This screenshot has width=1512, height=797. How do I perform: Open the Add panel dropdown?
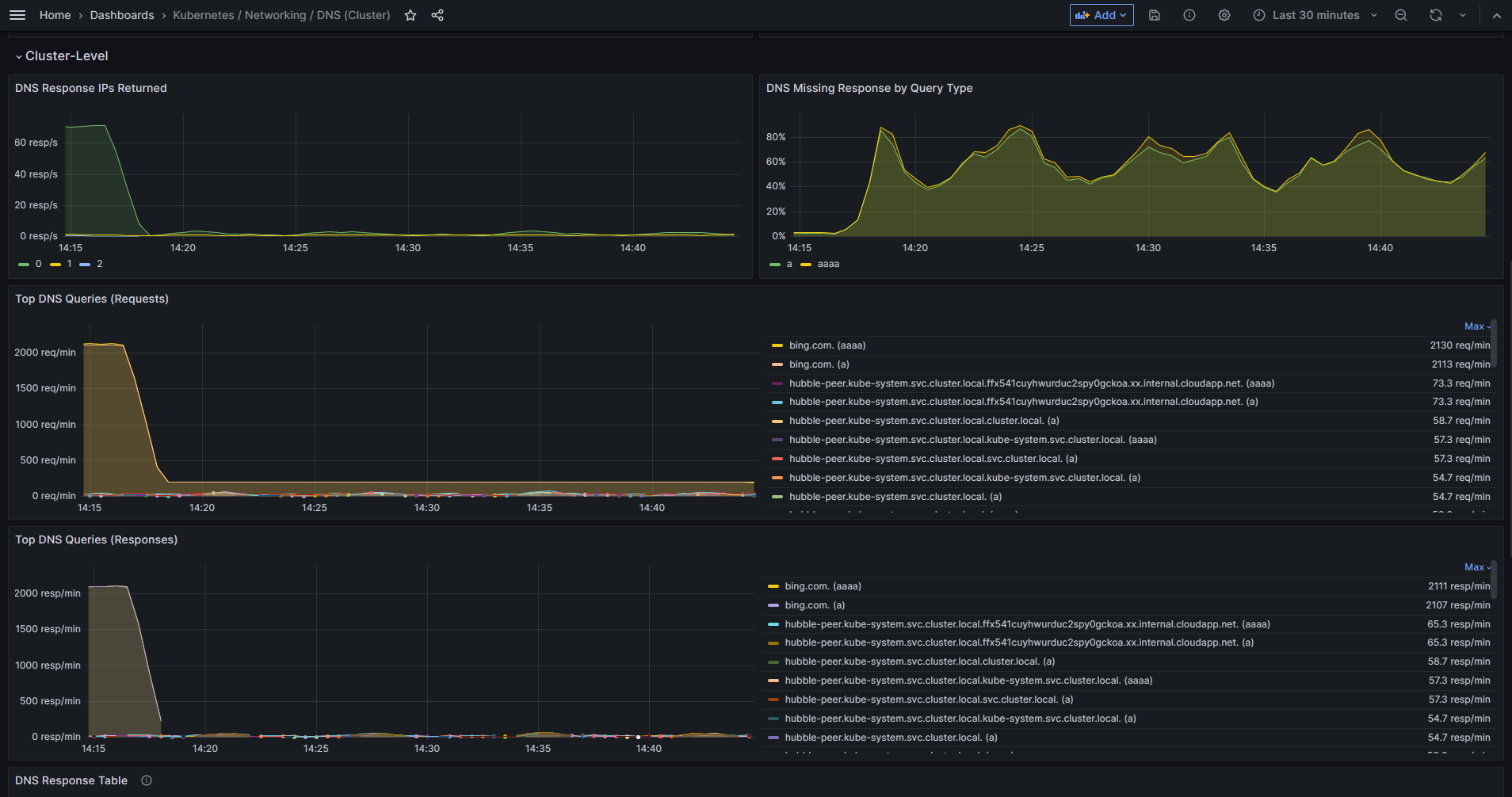pos(1102,15)
